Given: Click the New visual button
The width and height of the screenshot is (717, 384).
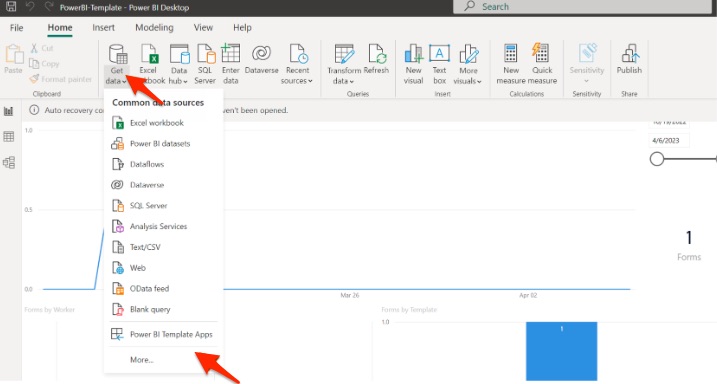Looking at the screenshot, I should pos(413,64).
